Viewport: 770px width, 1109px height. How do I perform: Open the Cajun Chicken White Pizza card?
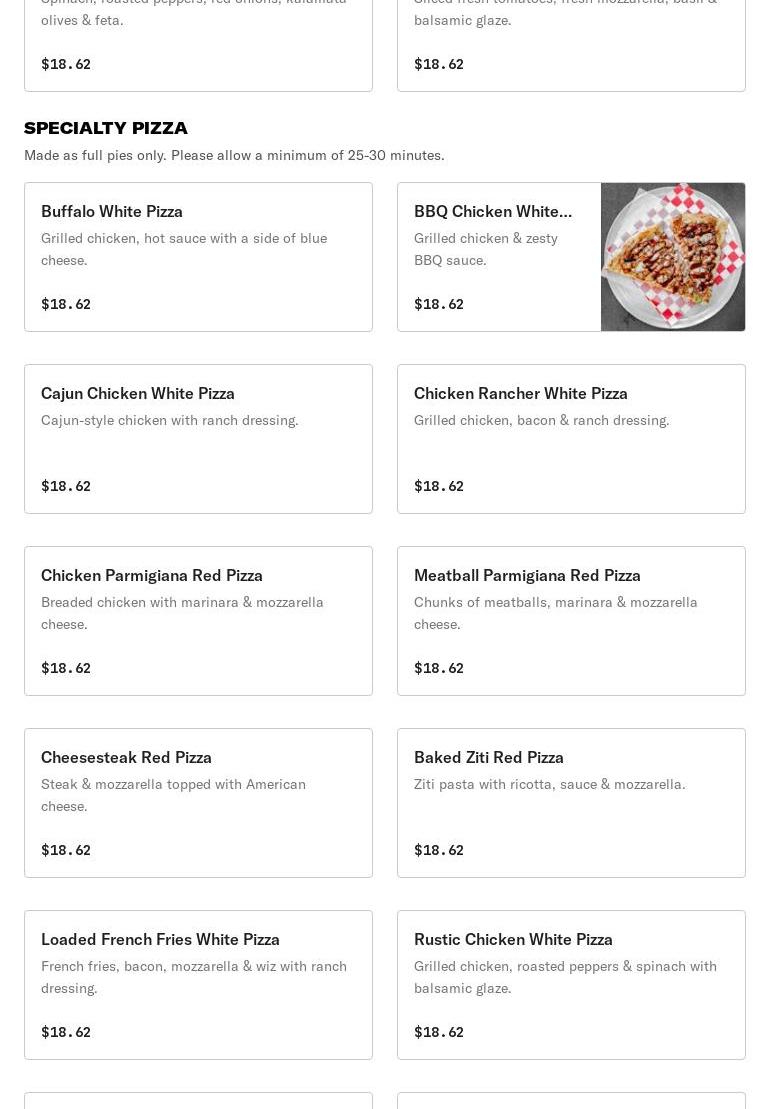coord(198,439)
